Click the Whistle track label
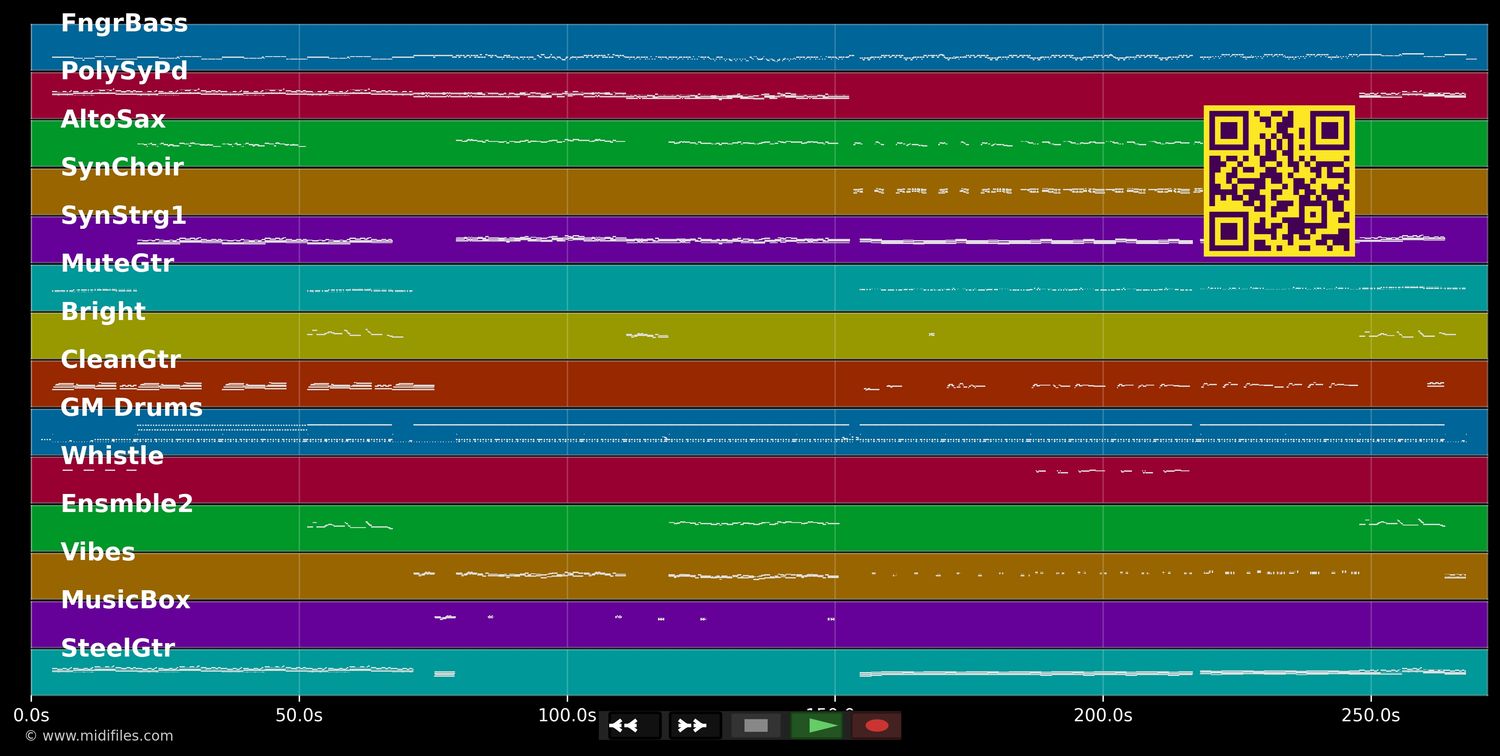Viewport: 1500px width, 756px height. coord(112,456)
